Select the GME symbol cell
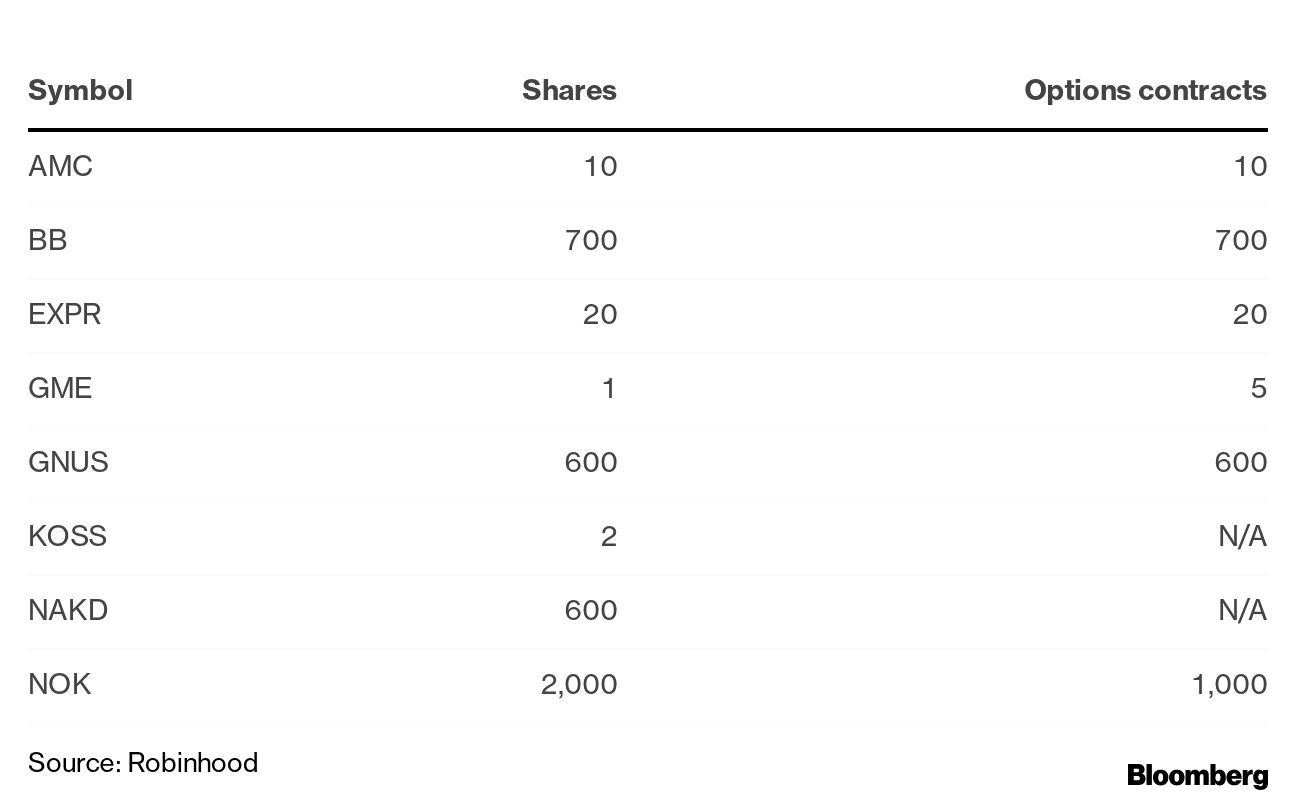This screenshot has width=1296, height=802. [60, 388]
